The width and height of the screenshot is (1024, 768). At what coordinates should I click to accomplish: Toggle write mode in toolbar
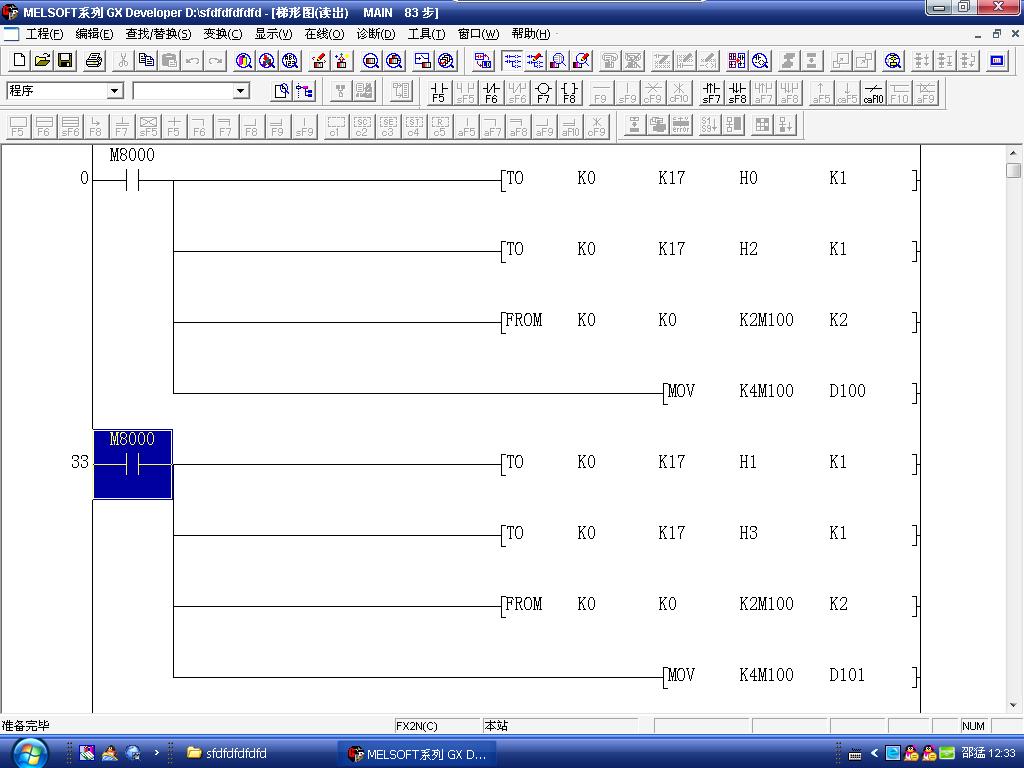[x=535, y=61]
